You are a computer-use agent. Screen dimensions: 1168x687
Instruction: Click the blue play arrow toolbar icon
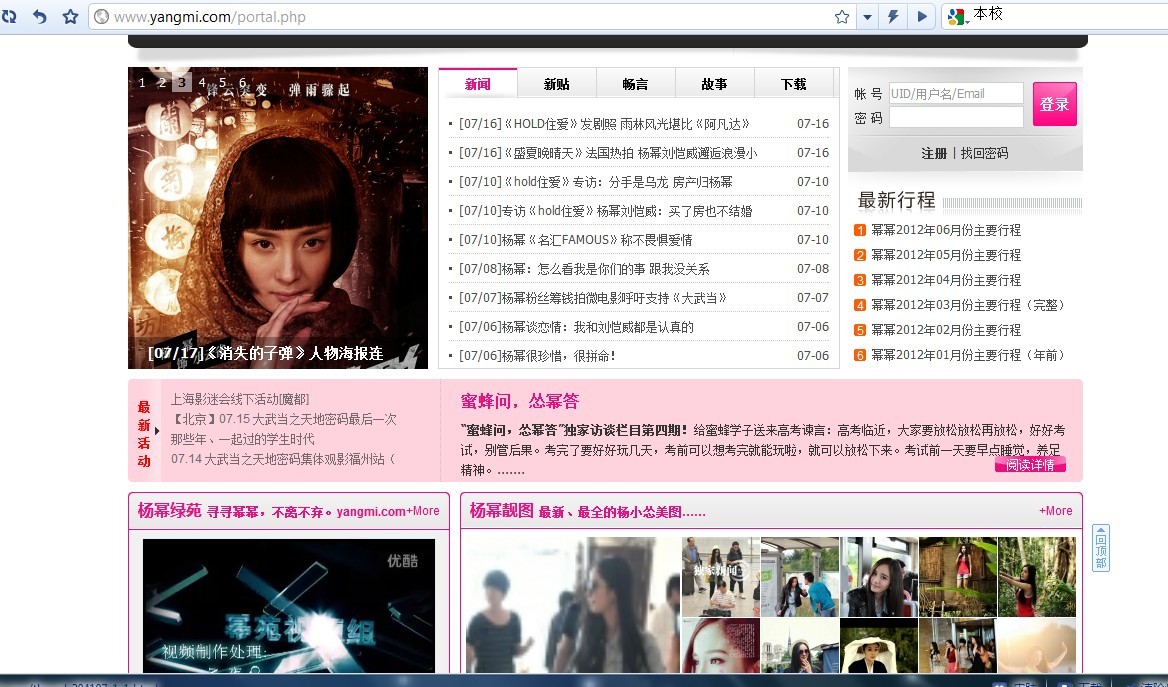click(x=921, y=16)
